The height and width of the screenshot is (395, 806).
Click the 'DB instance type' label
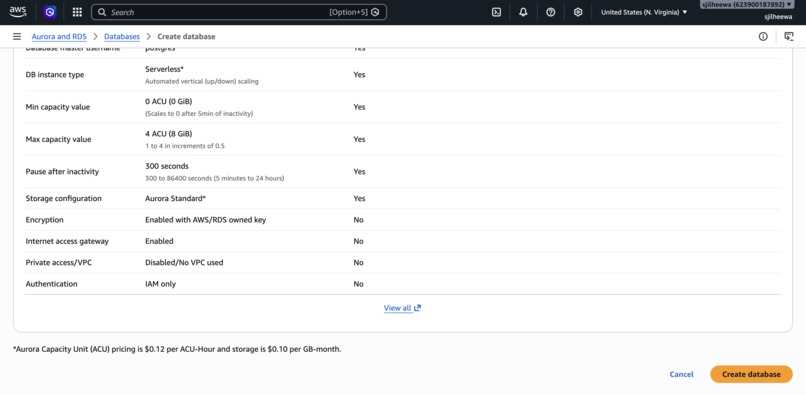tap(55, 75)
